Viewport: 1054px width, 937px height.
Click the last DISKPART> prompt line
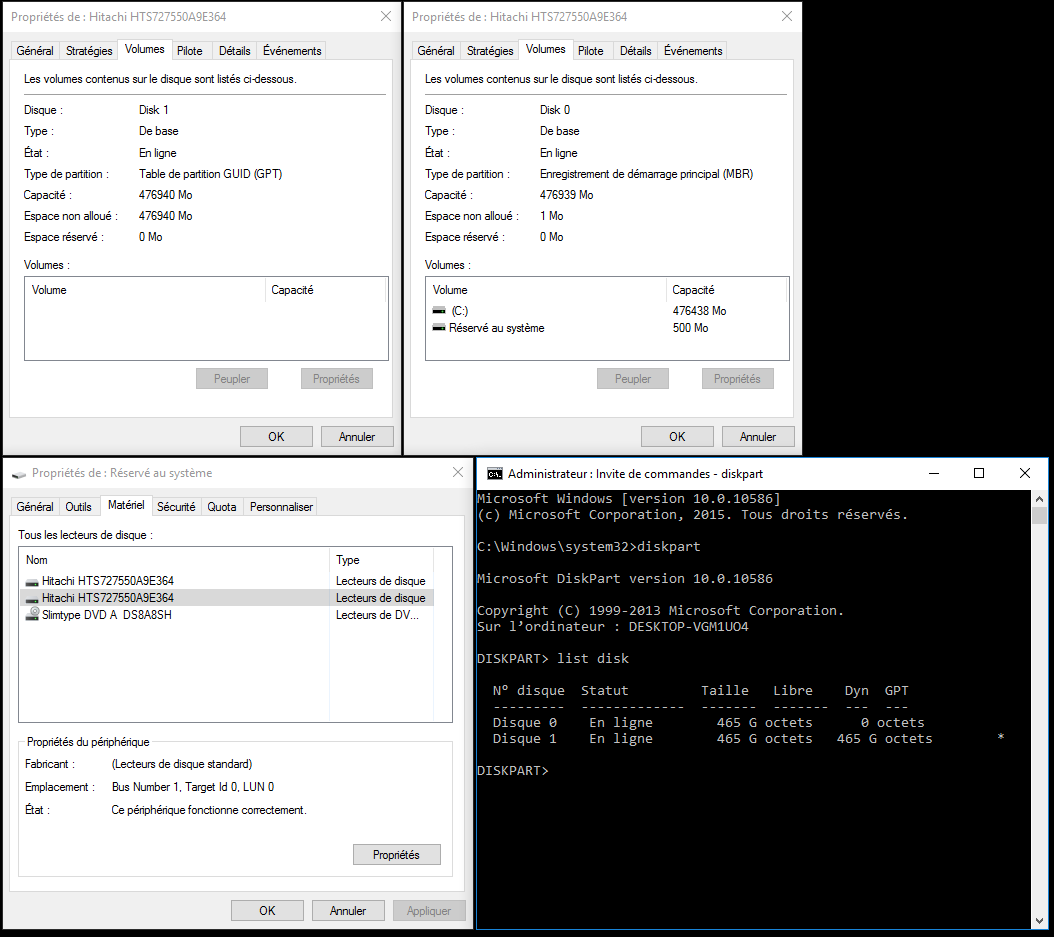click(513, 771)
